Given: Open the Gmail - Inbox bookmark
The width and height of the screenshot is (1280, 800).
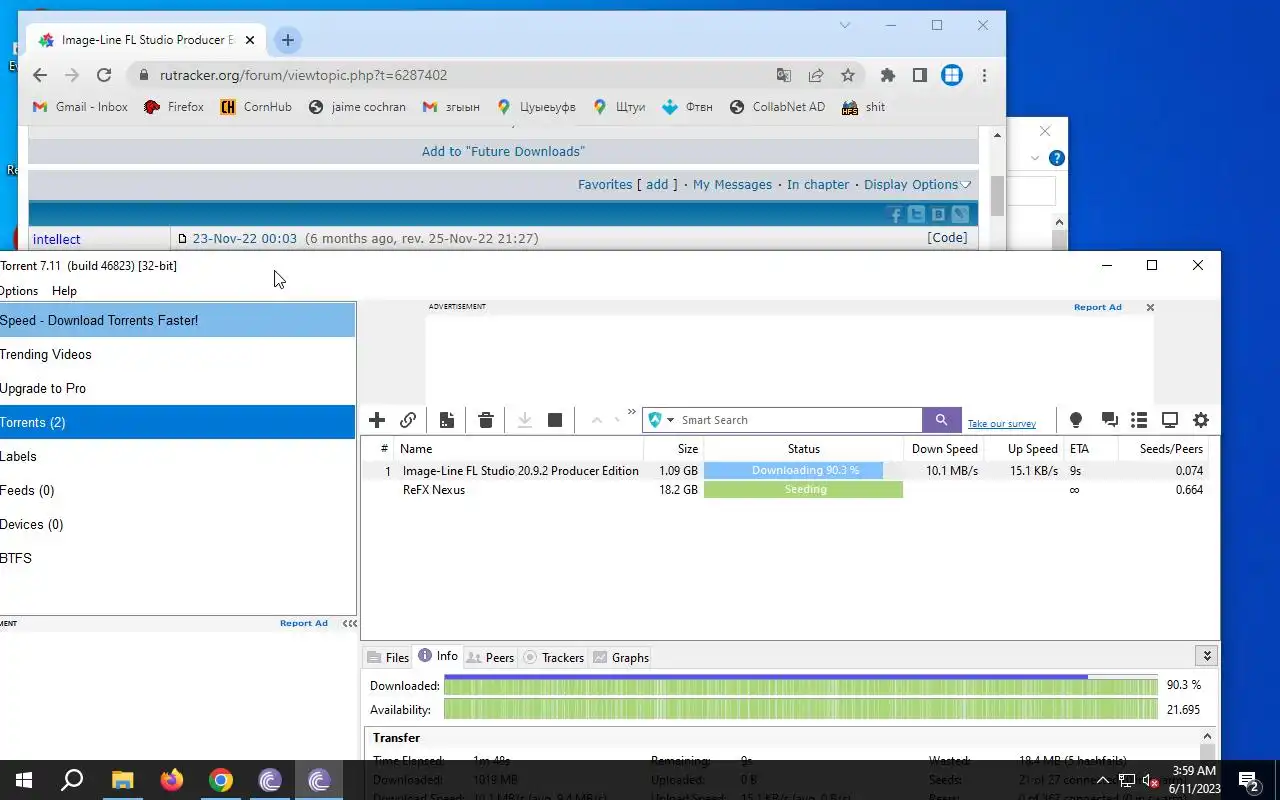Looking at the screenshot, I should pyautogui.click(x=80, y=107).
